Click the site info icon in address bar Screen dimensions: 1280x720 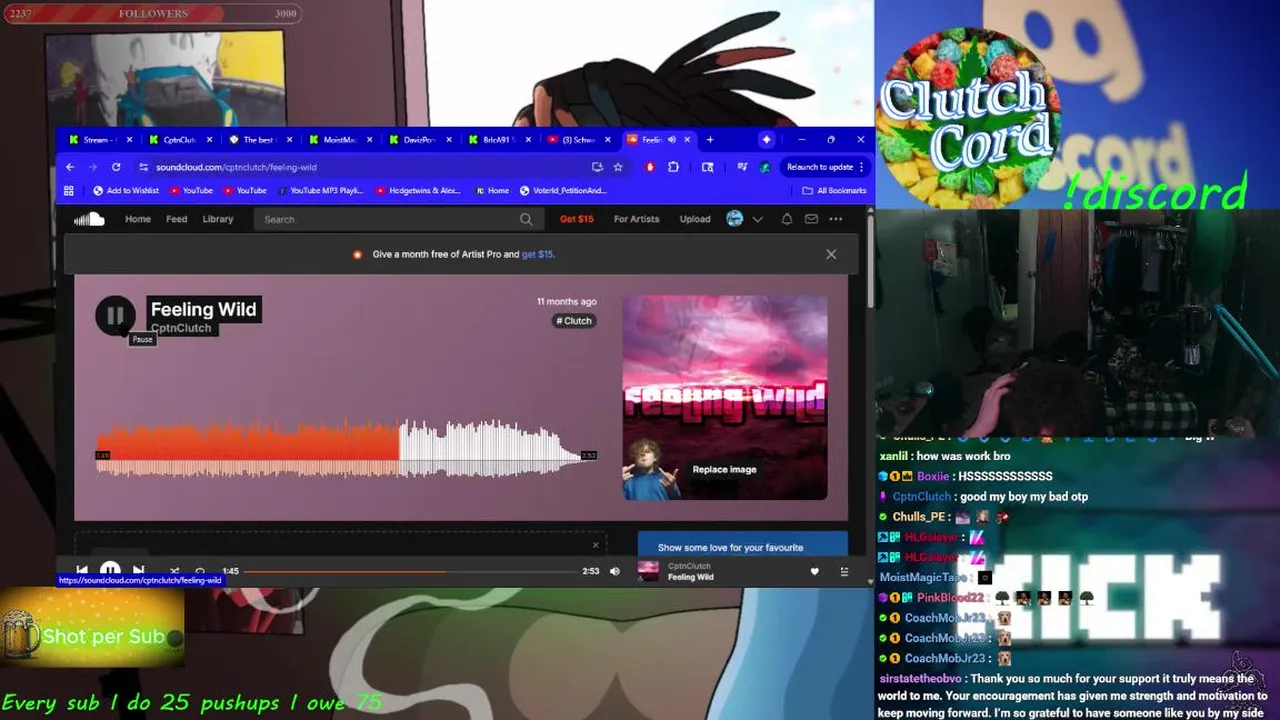144,167
